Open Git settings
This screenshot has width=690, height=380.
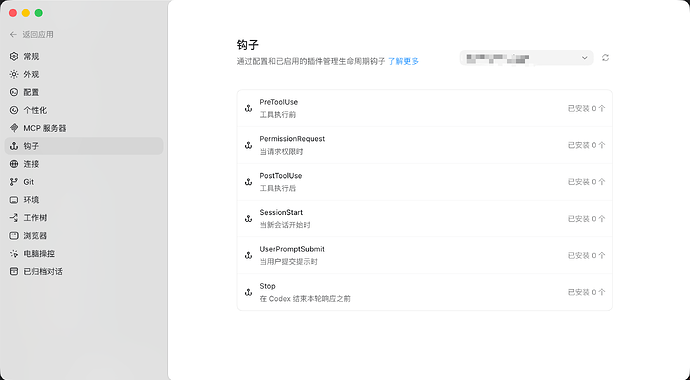[84, 182]
